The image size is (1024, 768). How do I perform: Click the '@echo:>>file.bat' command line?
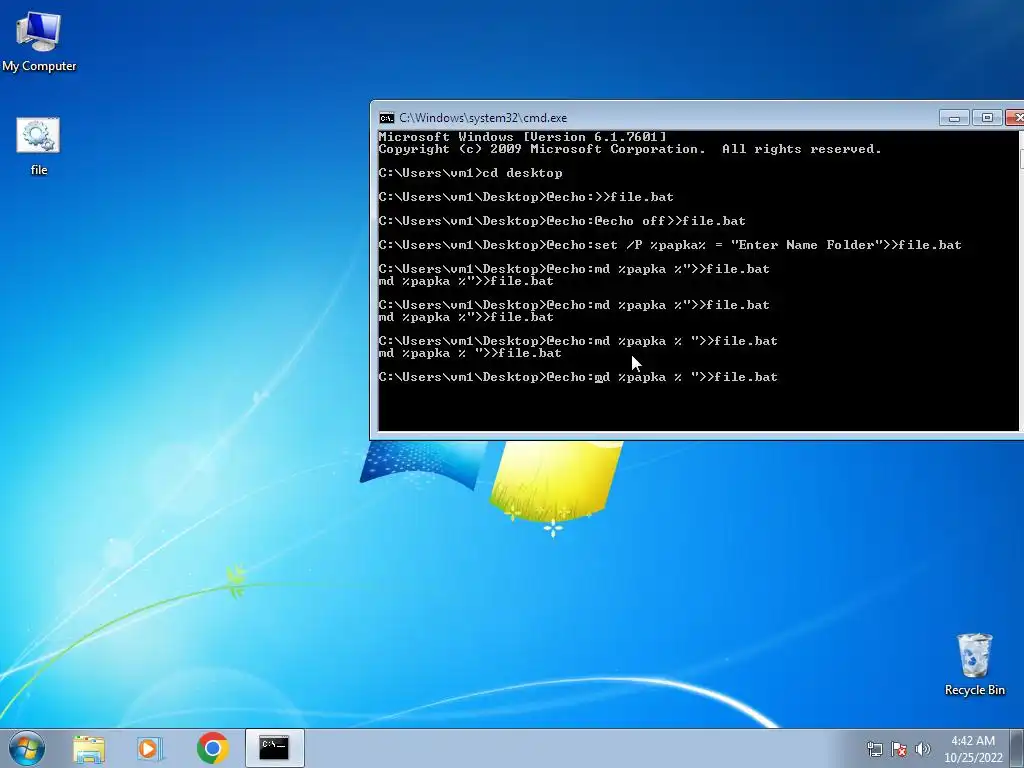click(x=526, y=197)
